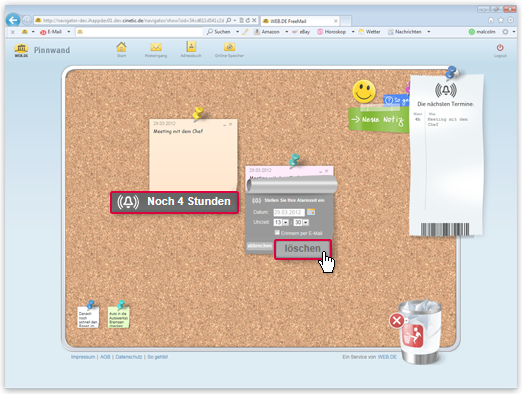This screenshot has width=522, height=394.
Task: Open a new browser tab
Action: click(x=345, y=21)
